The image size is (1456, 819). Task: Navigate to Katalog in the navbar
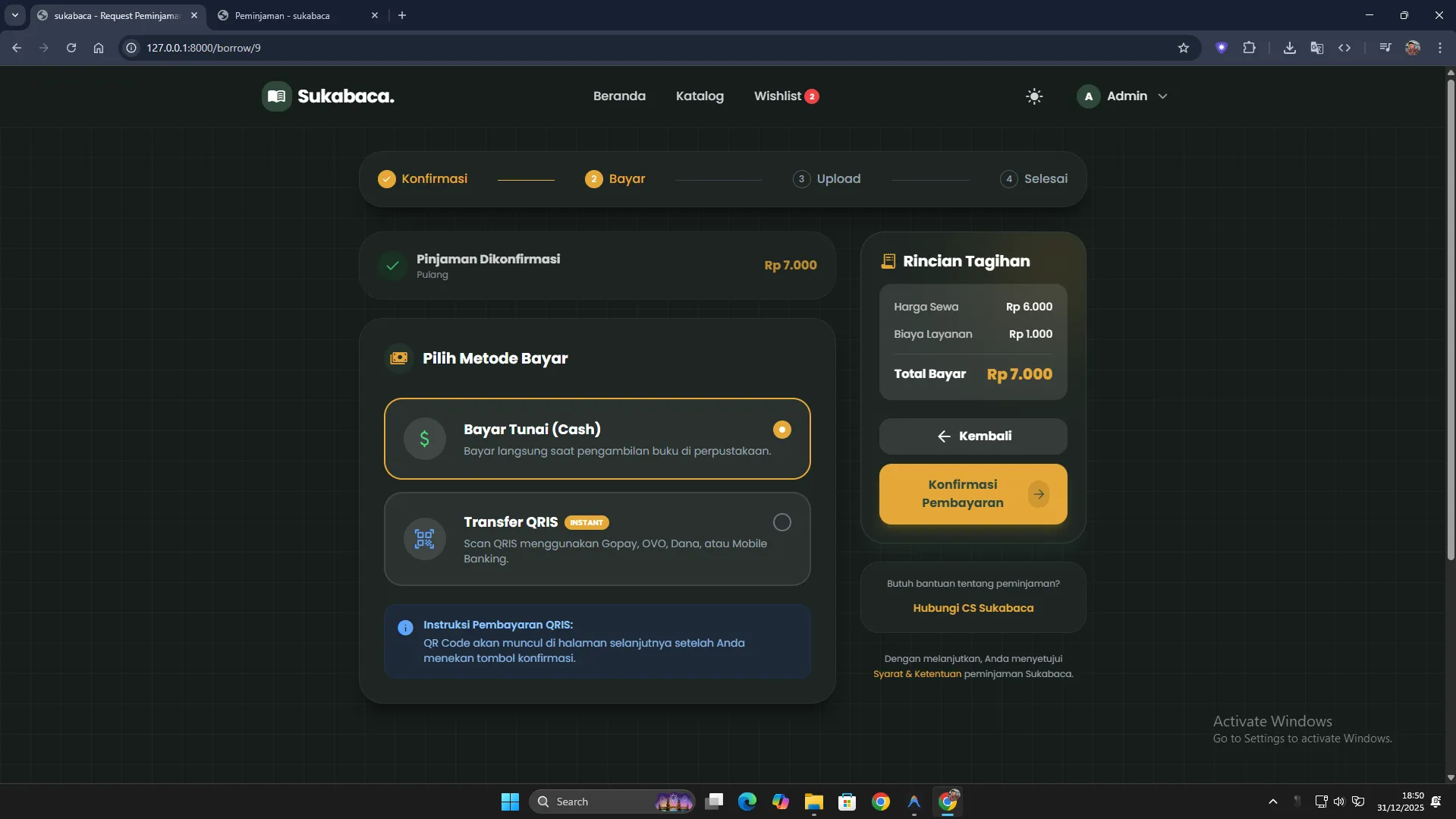point(700,96)
